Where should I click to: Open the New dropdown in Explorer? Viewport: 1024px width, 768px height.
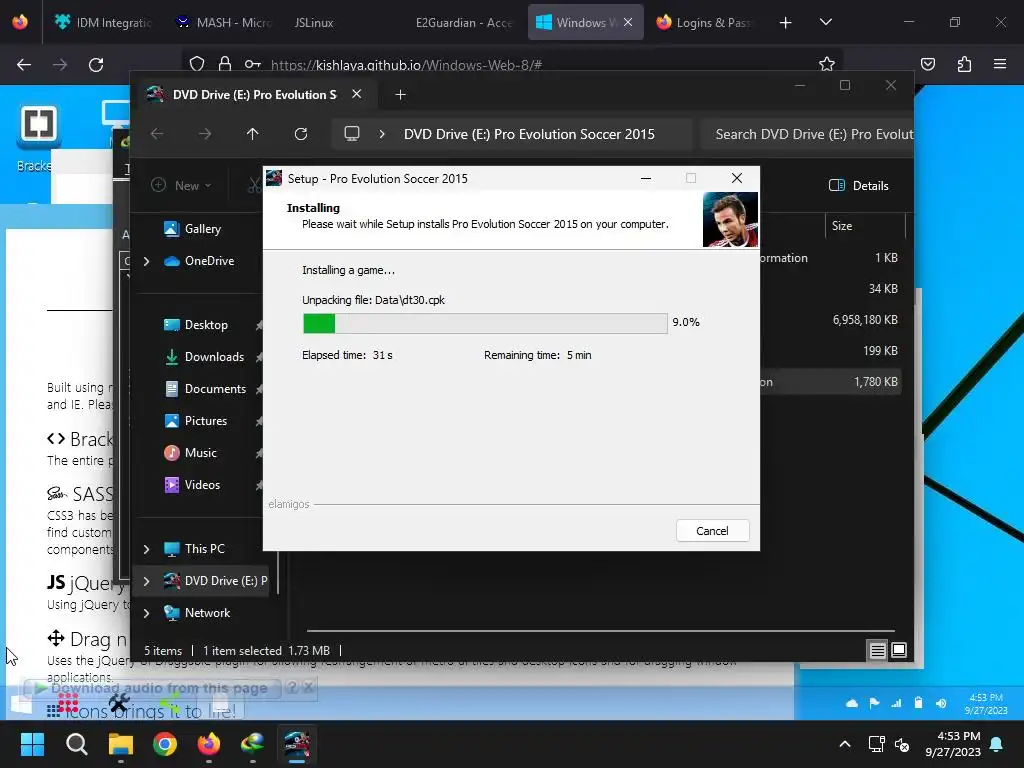182,185
